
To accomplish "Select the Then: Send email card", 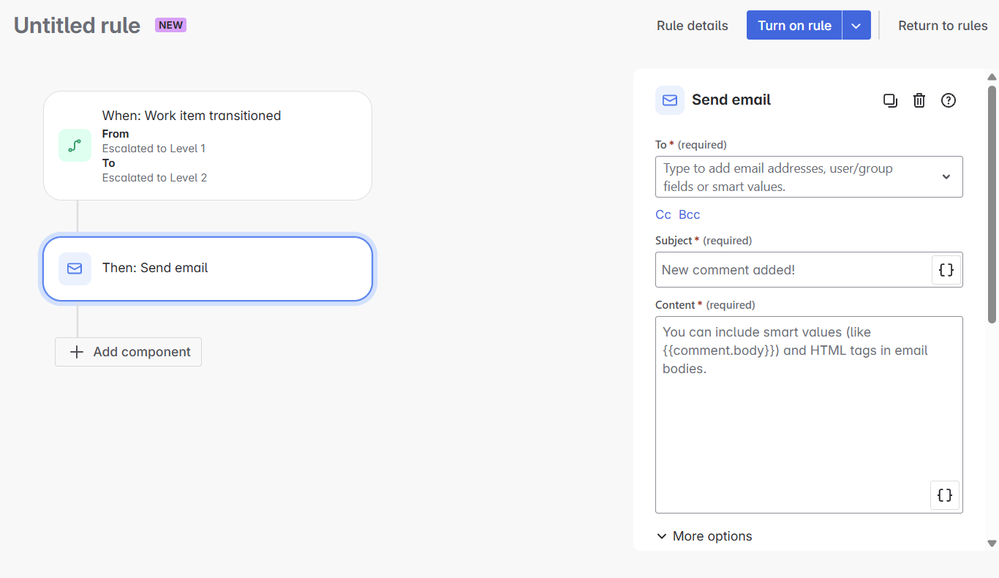I will (208, 268).
